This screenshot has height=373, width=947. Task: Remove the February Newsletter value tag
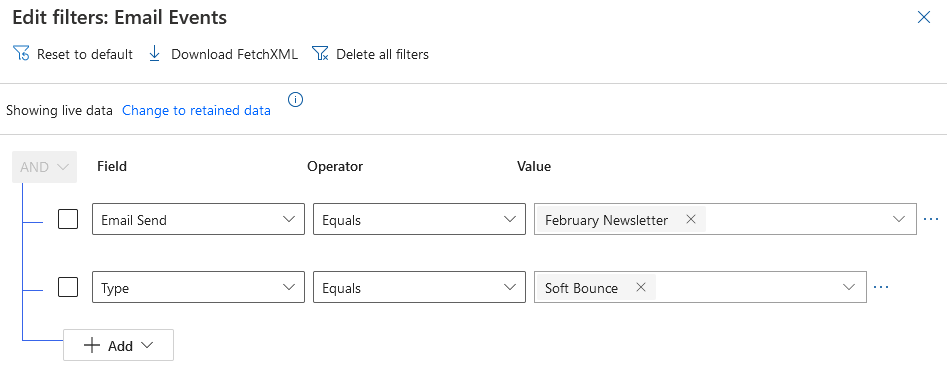(692, 220)
